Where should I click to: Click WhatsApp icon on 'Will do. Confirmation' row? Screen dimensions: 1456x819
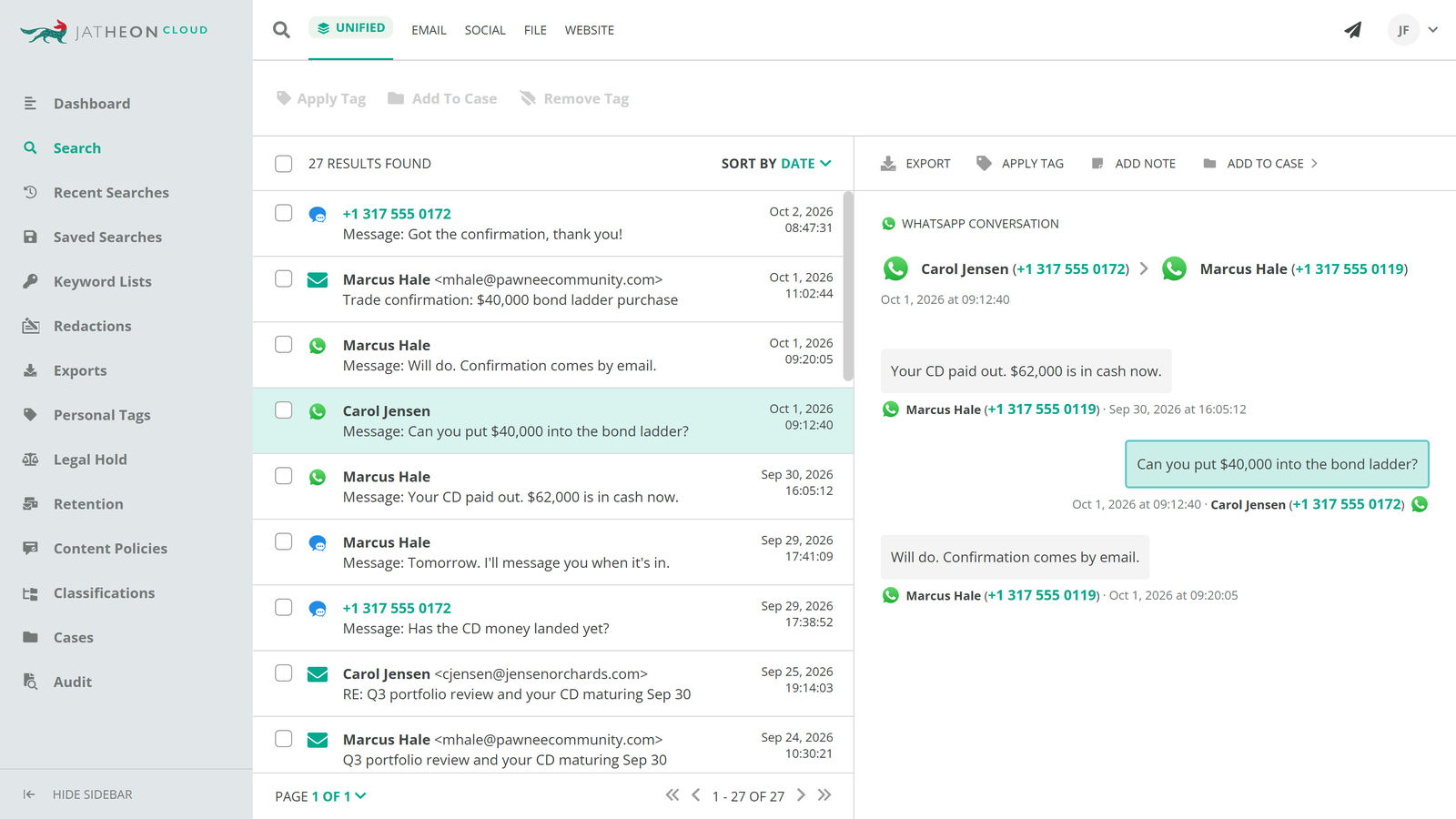318,346
